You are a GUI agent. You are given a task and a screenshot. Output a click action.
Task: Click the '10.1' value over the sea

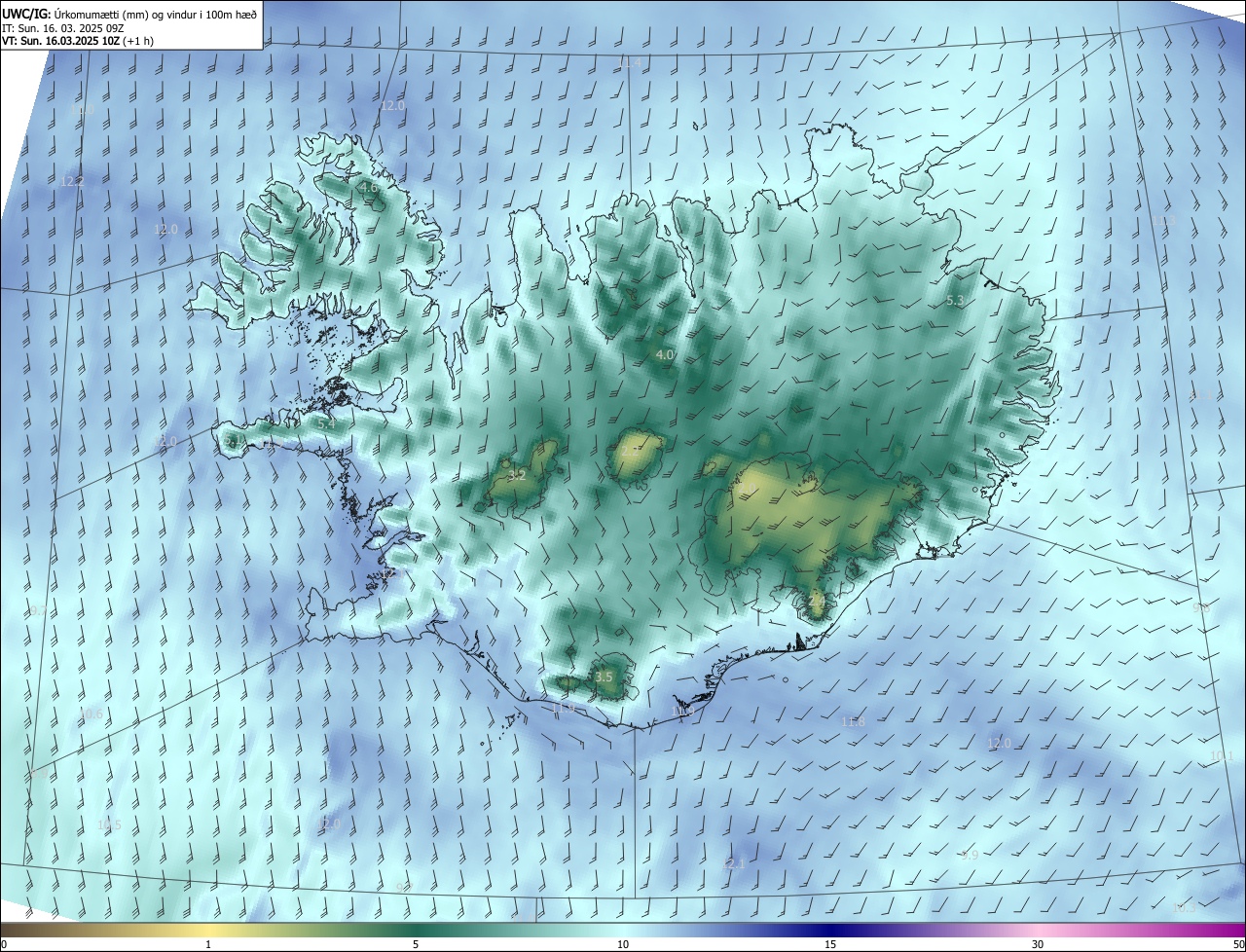tap(1222, 756)
